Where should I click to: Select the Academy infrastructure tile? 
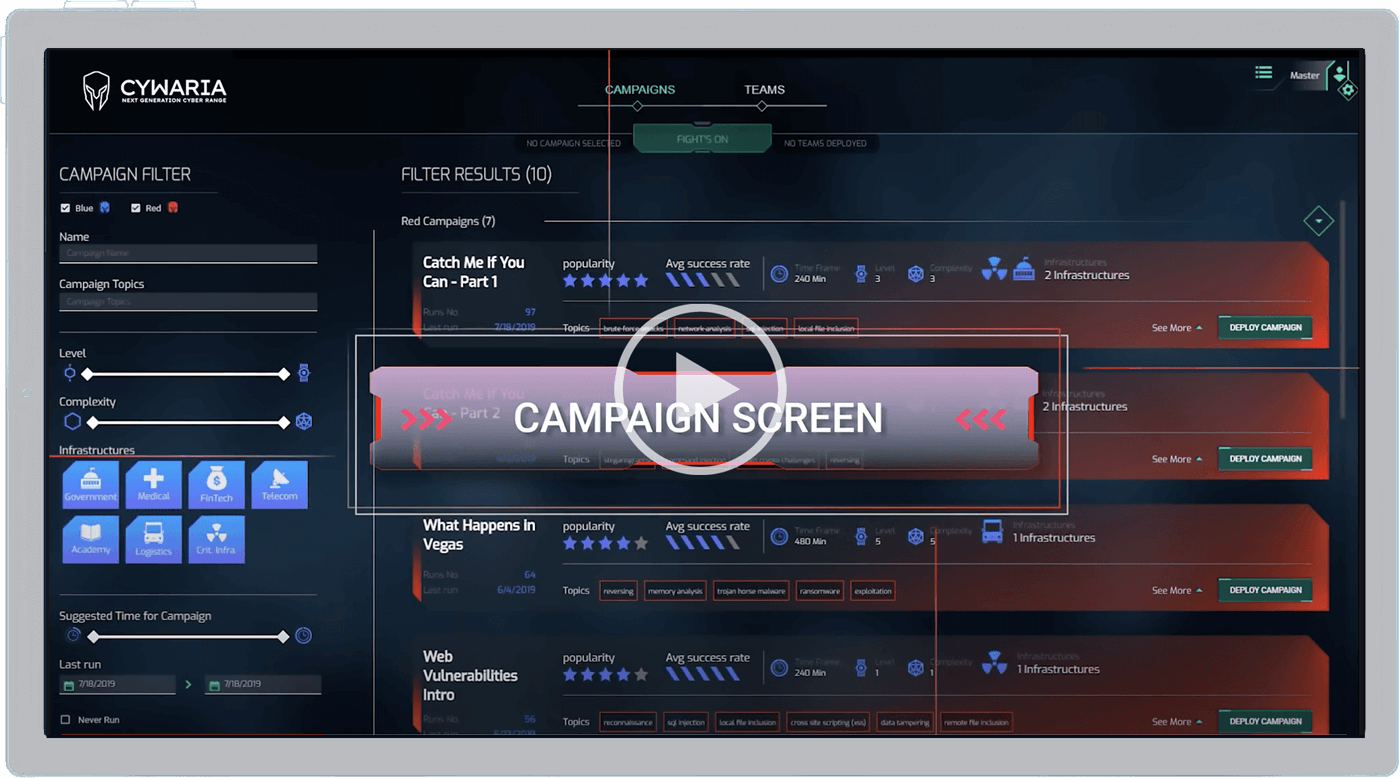91,539
